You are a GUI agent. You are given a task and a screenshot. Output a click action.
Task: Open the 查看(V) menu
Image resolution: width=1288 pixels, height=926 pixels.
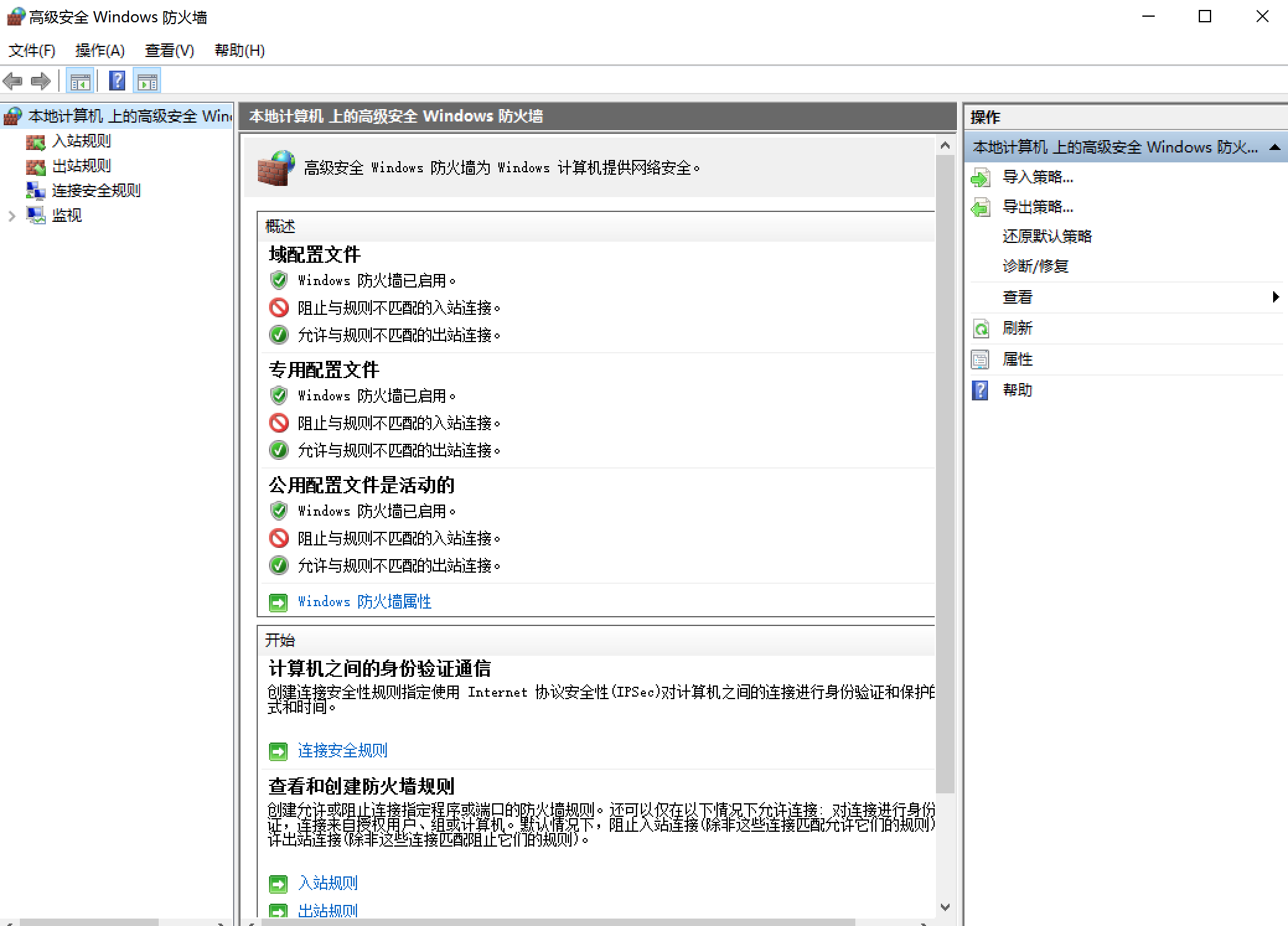click(169, 50)
